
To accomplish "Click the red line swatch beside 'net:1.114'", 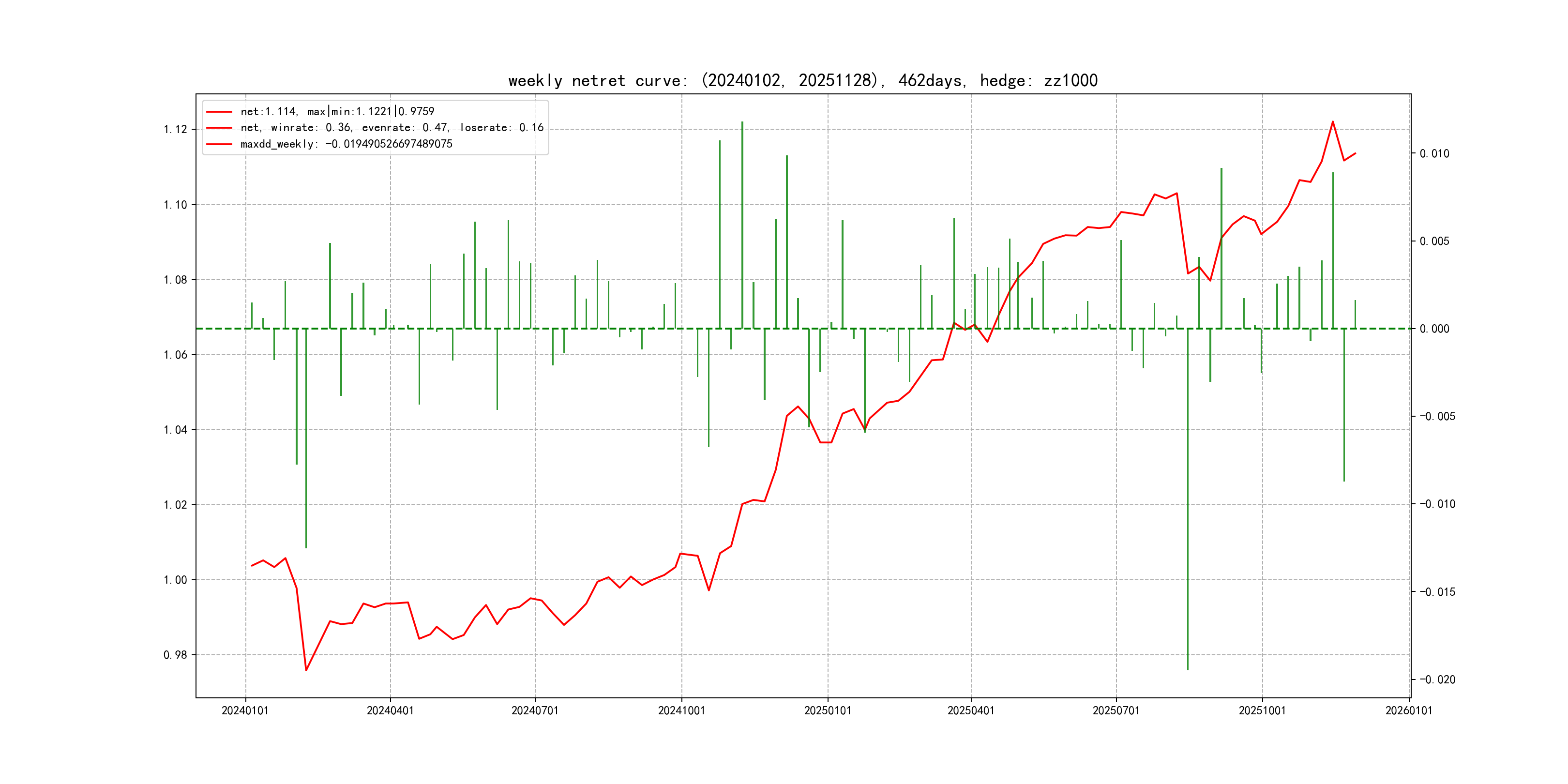I will pos(219,112).
